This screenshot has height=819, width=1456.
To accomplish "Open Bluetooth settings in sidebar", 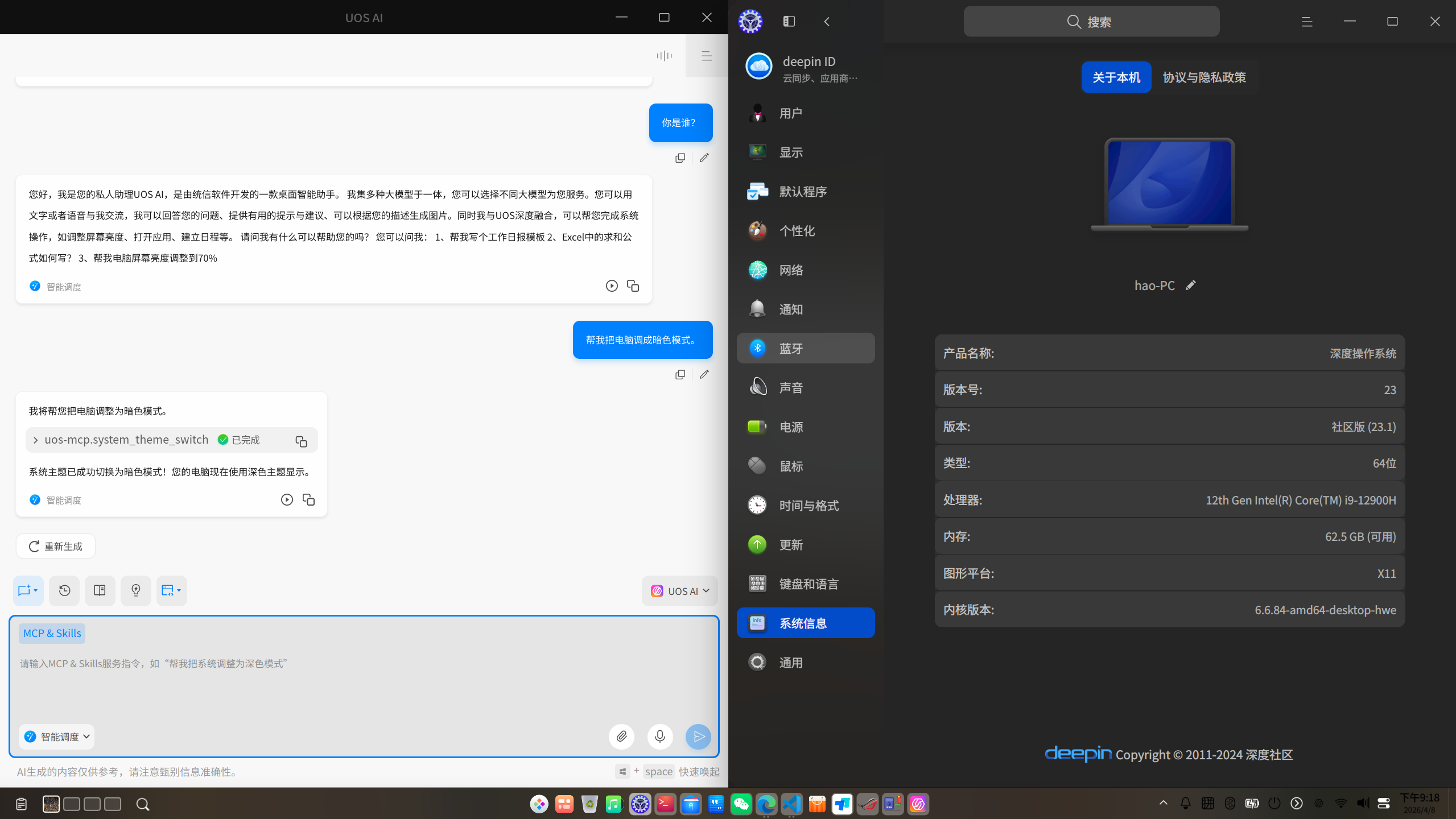I will click(x=805, y=348).
